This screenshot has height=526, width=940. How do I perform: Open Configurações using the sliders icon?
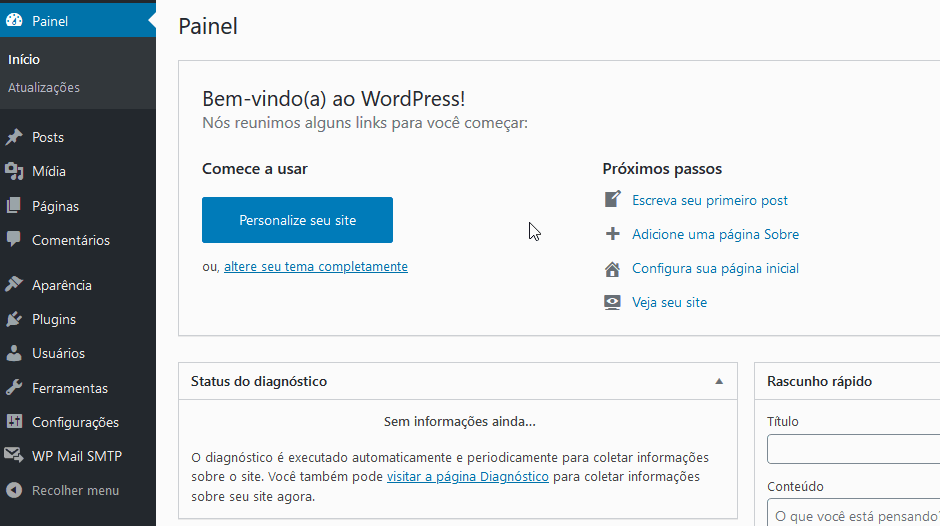14,422
